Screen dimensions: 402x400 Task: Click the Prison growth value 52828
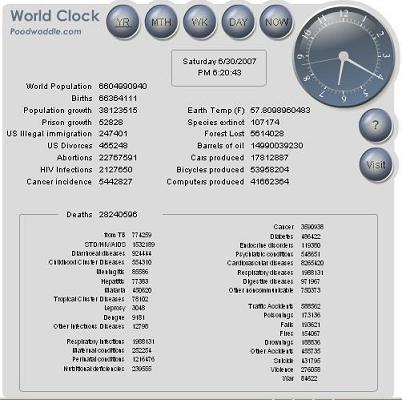[111, 122]
